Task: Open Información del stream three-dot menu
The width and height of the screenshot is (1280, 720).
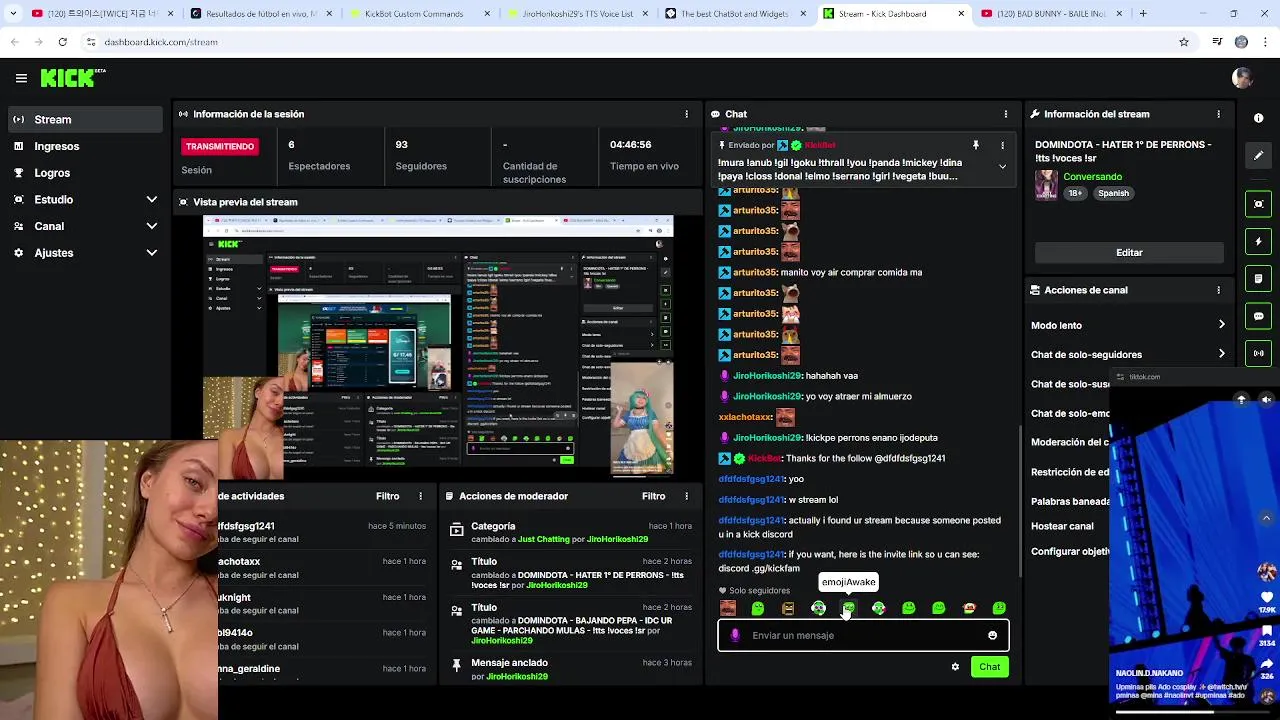Action: tap(1218, 114)
